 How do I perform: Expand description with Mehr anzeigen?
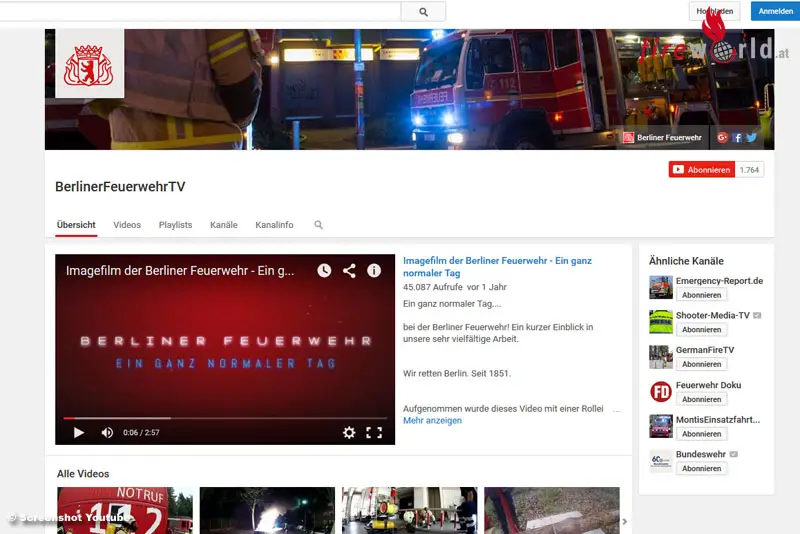tap(432, 421)
